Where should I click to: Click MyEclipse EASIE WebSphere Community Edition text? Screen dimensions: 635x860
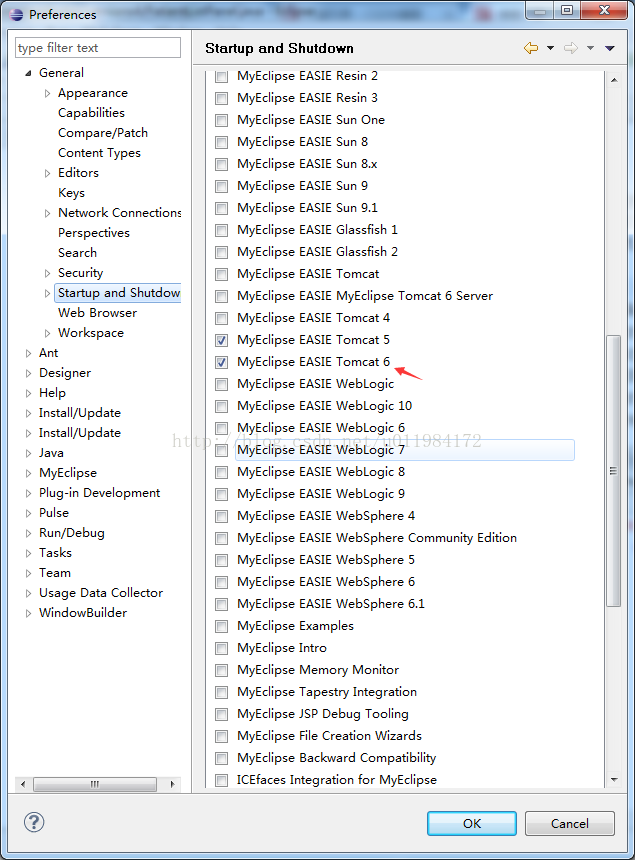(x=377, y=538)
